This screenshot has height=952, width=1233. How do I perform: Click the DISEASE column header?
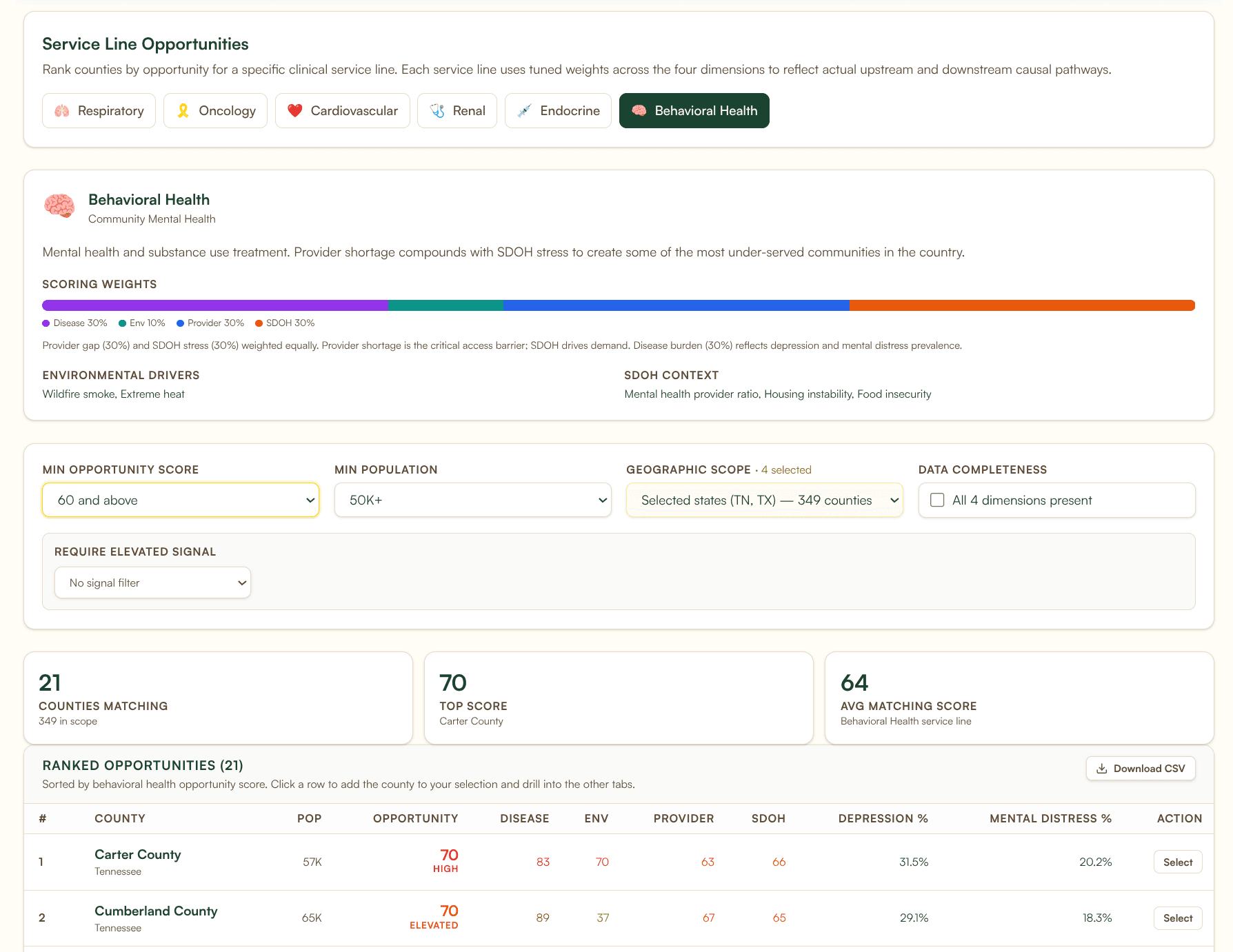(525, 819)
